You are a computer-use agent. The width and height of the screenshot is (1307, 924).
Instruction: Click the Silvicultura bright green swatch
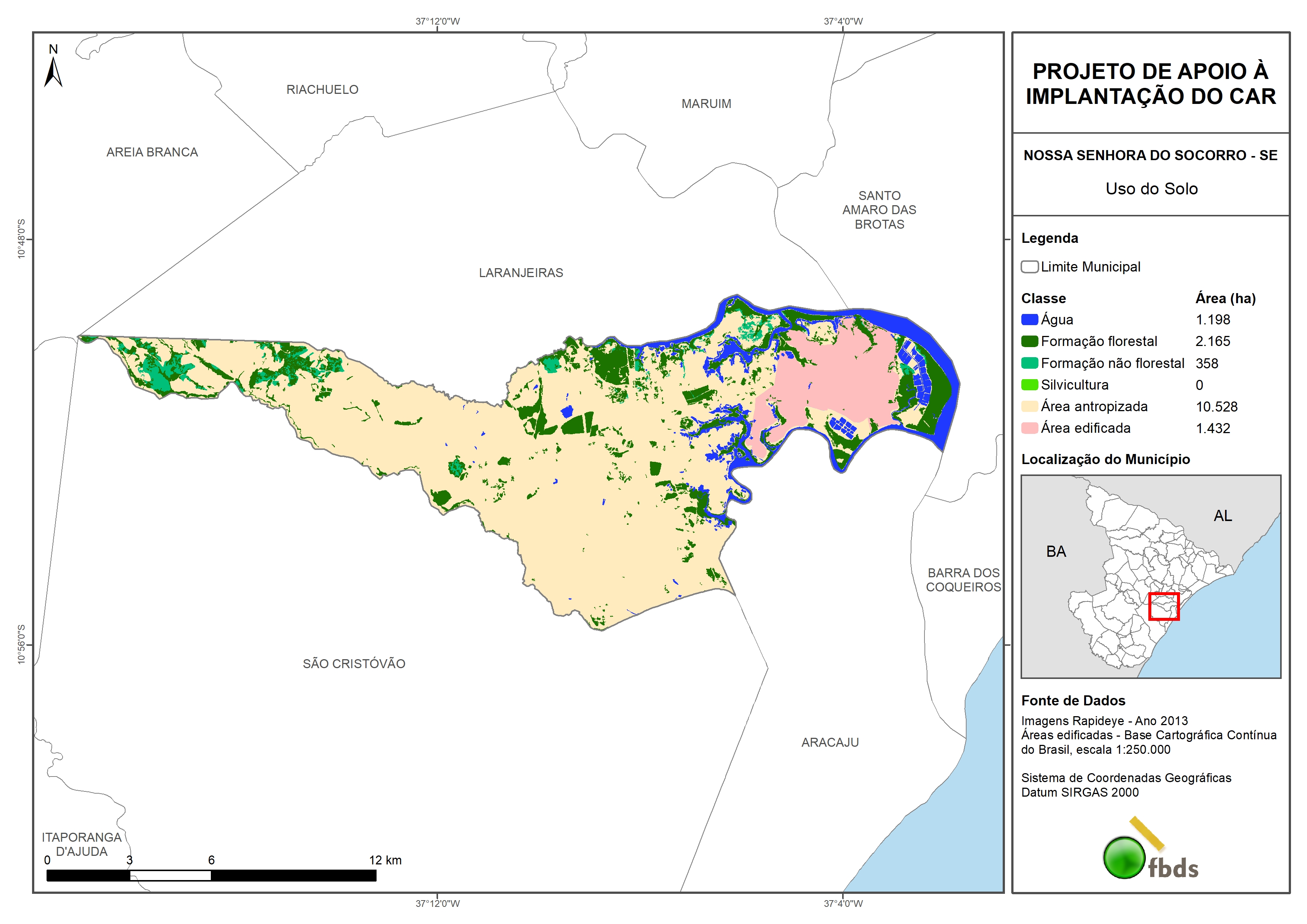(1029, 385)
